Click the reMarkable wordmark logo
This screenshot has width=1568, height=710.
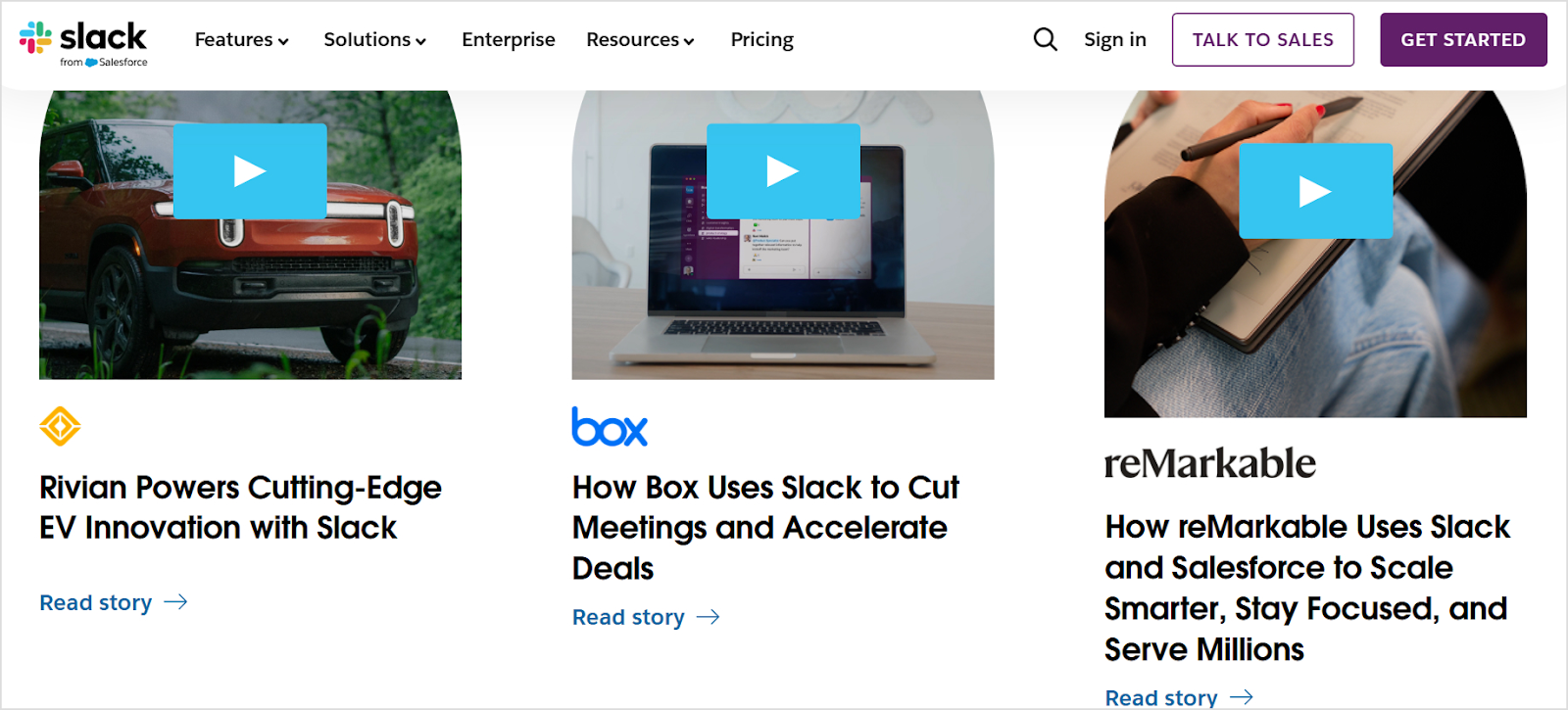click(1209, 461)
